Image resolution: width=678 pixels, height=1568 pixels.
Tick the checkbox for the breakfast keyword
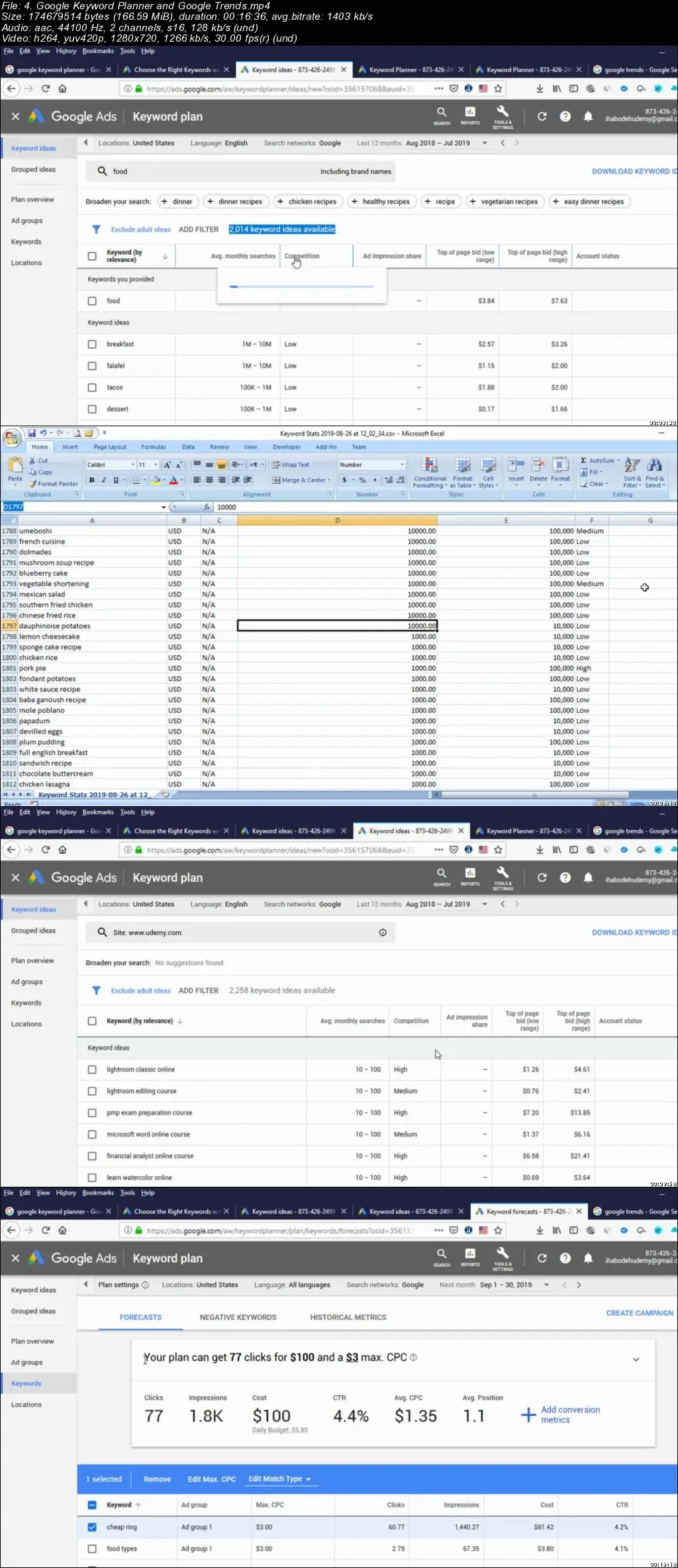coord(92,344)
